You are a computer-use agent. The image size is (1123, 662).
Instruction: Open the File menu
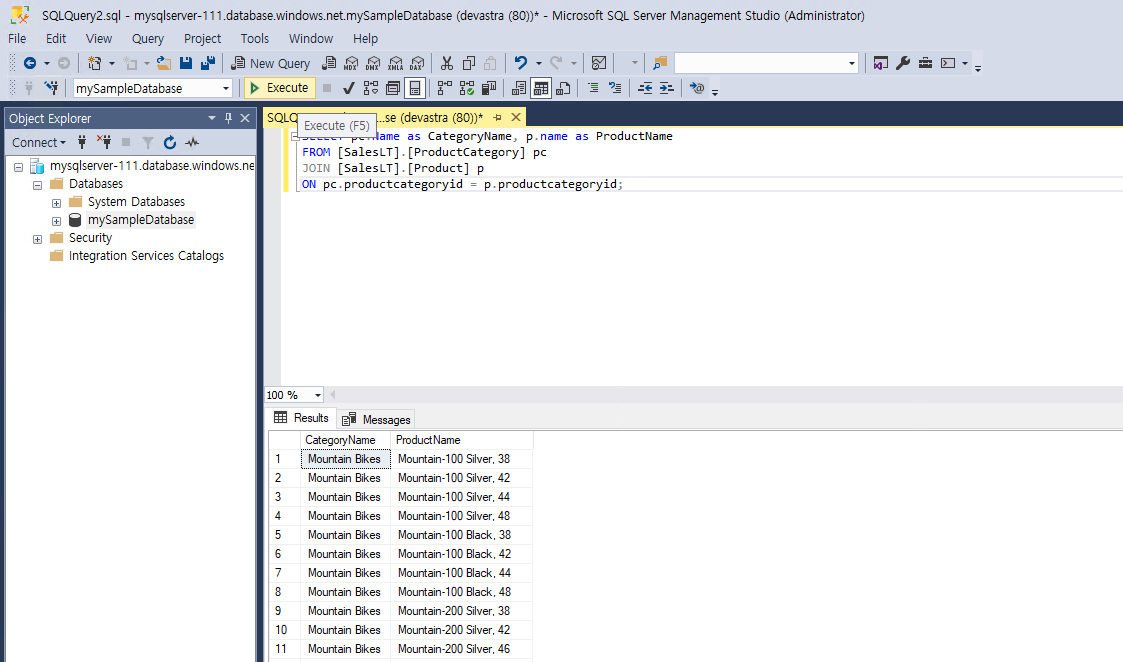click(17, 39)
